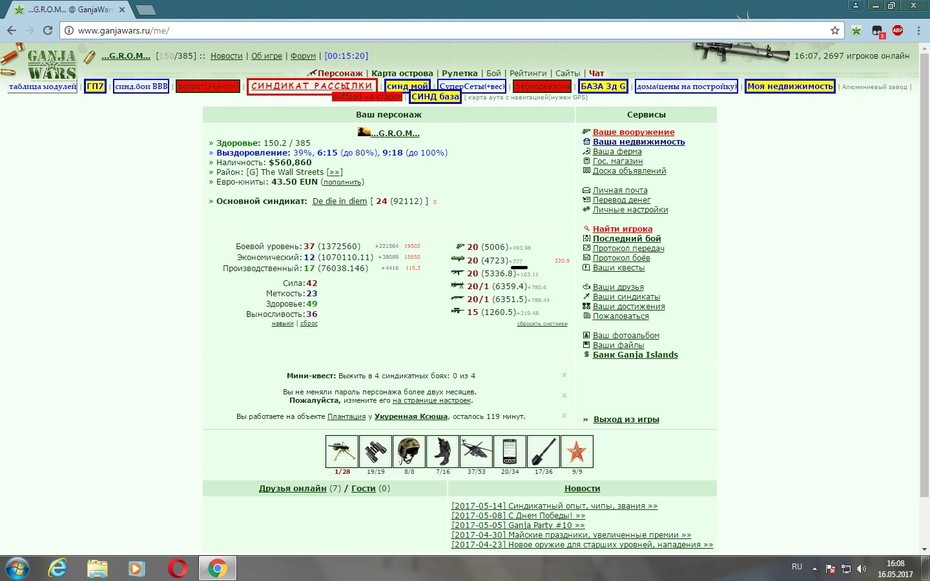This screenshot has height=581, width=930.
Task: Open Плантация object link
Action: [x=346, y=416]
